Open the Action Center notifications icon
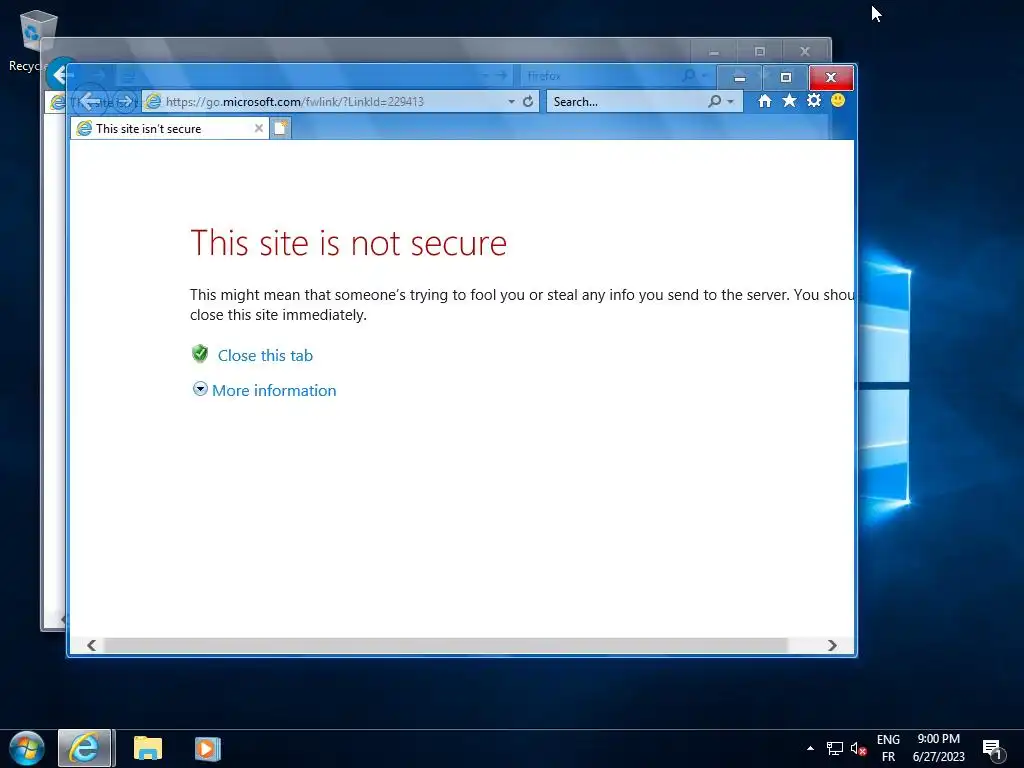The image size is (1024, 768). [993, 749]
